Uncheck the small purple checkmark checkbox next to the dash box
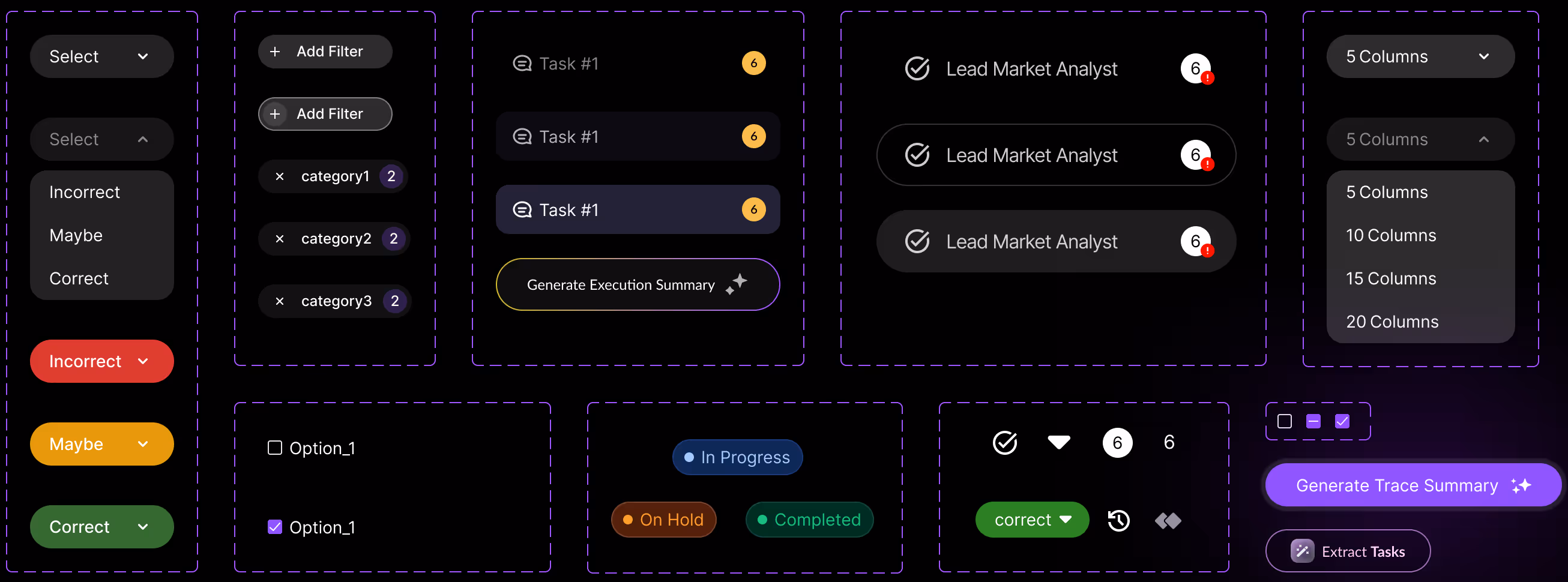The width and height of the screenshot is (1568, 582). (x=1342, y=421)
